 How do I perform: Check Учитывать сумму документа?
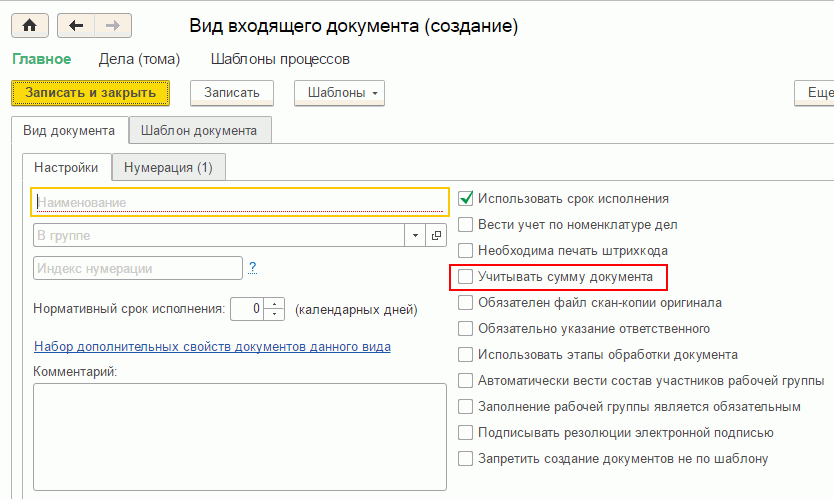[x=465, y=276]
